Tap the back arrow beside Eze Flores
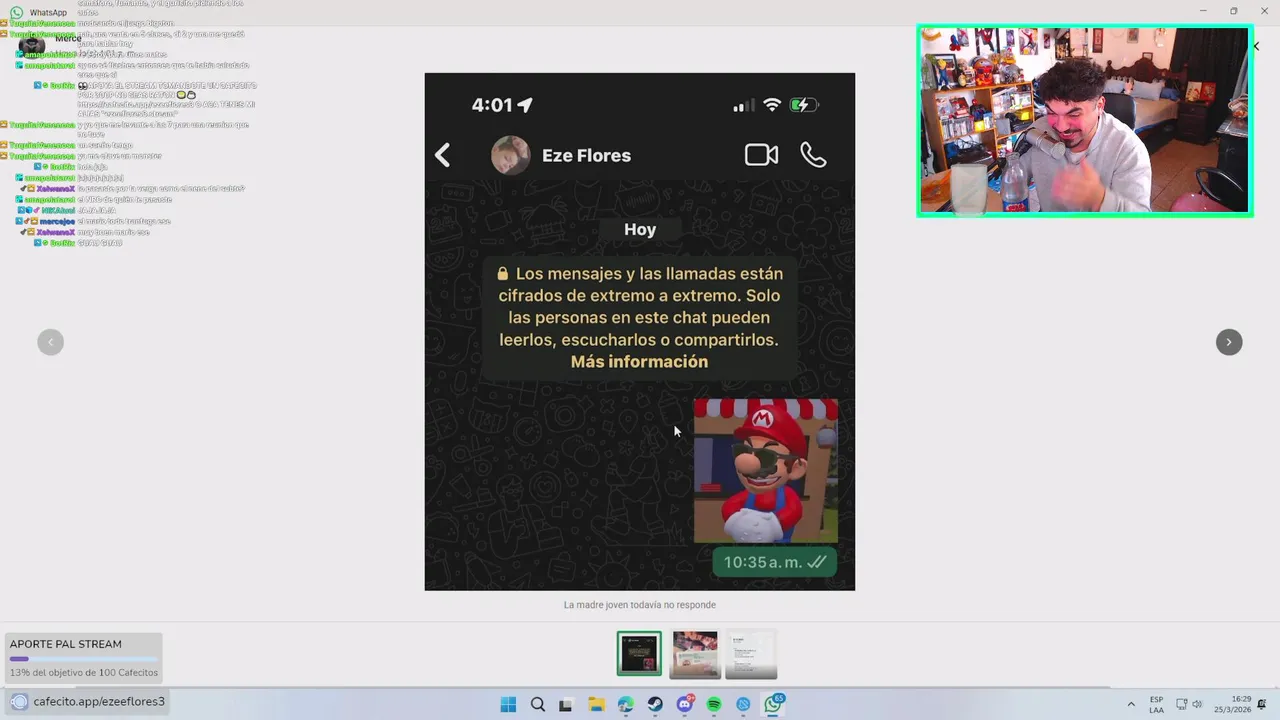The height and width of the screenshot is (720, 1280). click(x=443, y=155)
